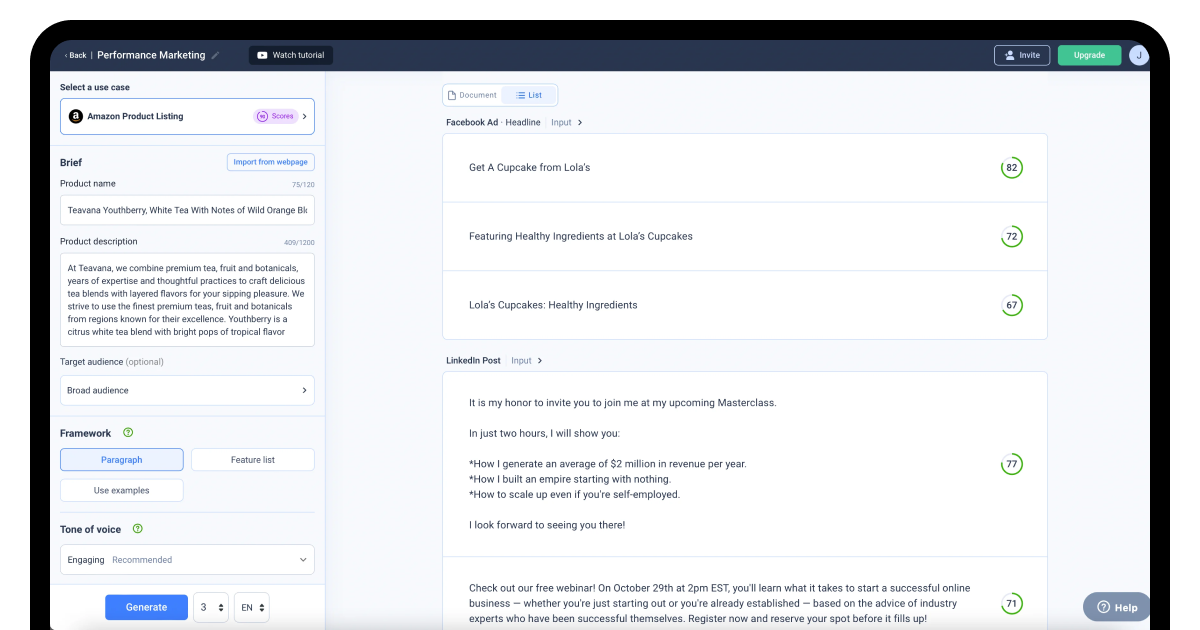The image size is (1200, 630).
Task: Select the Paragraph framework option
Action: tap(122, 460)
